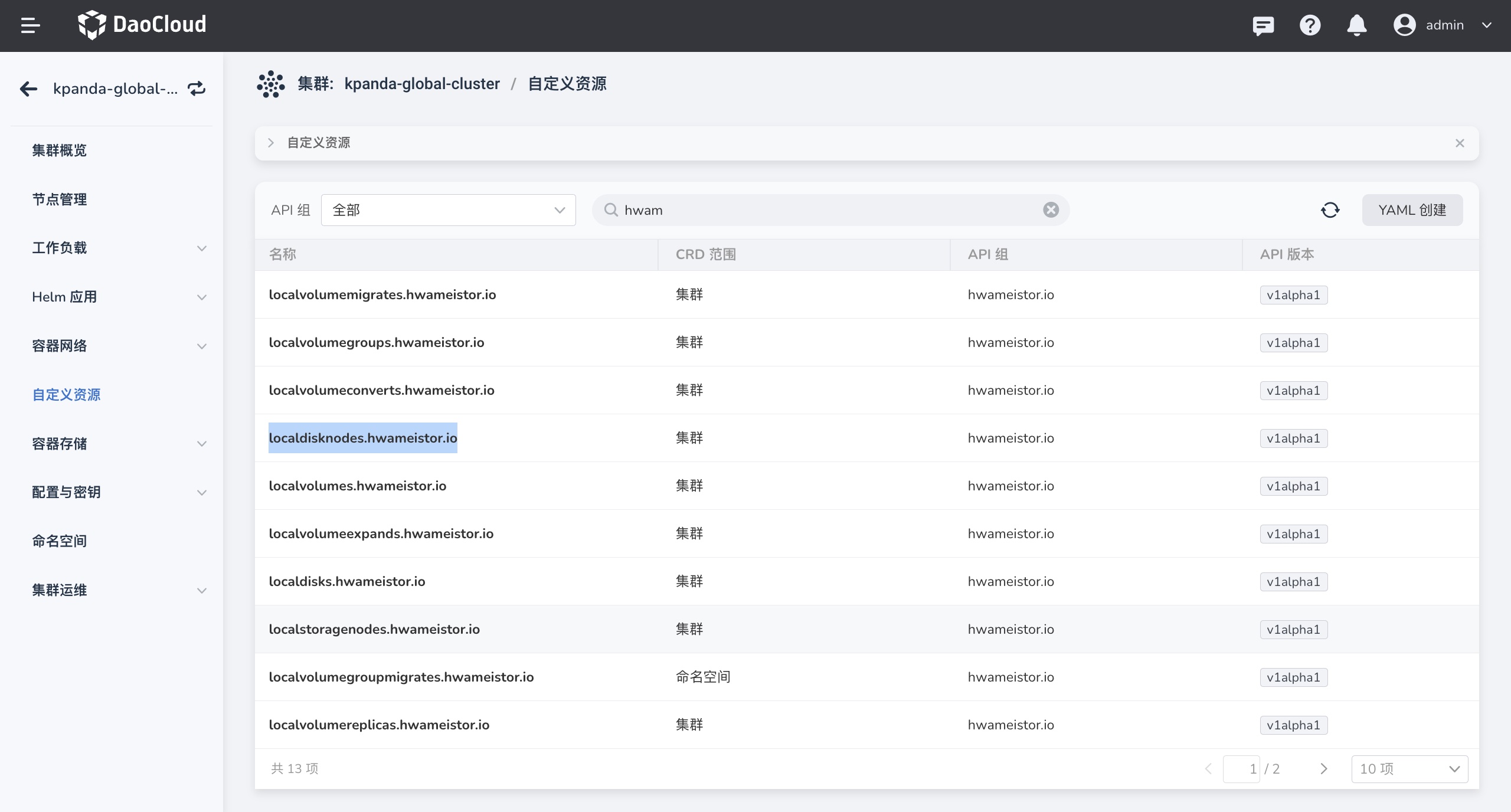Open the messages chat icon
Screen dimensions: 1511x812
pos(1263,25)
